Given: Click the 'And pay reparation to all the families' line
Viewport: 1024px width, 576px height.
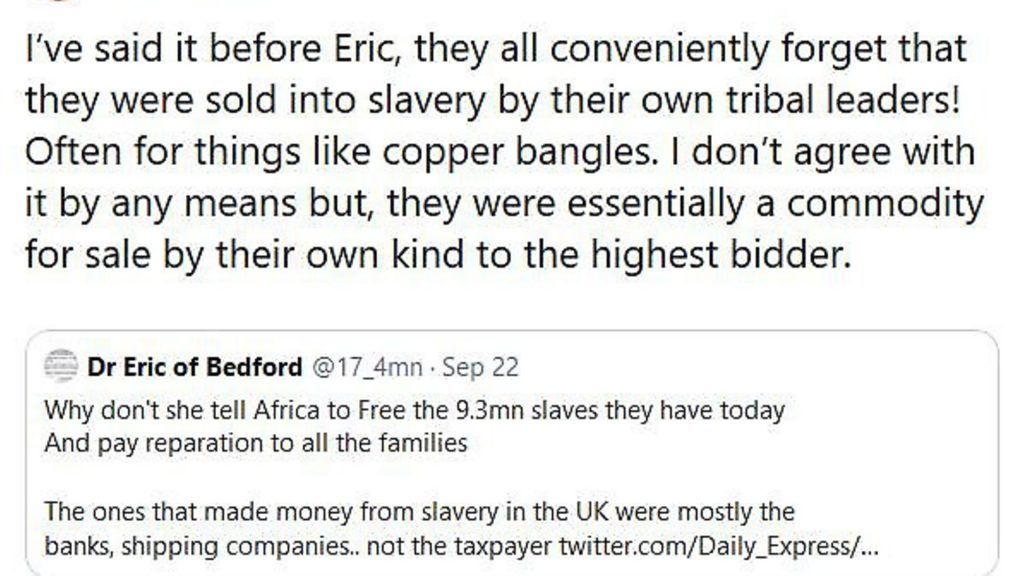Looking at the screenshot, I should pos(256,443).
